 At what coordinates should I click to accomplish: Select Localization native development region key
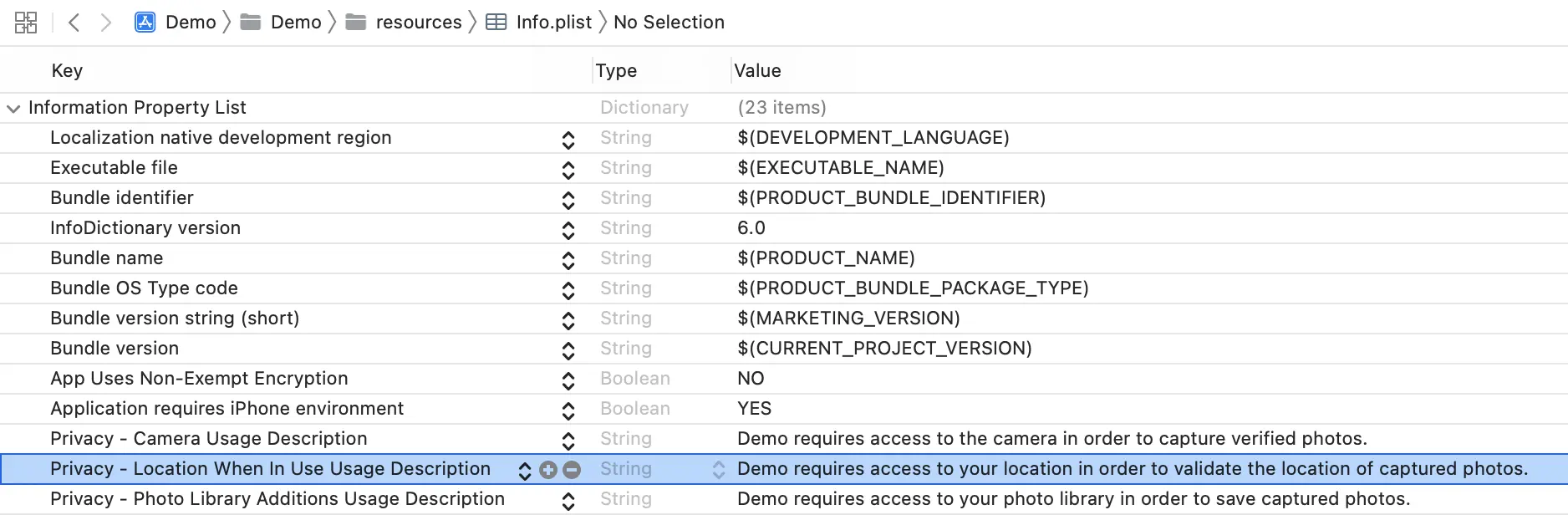coord(221,138)
